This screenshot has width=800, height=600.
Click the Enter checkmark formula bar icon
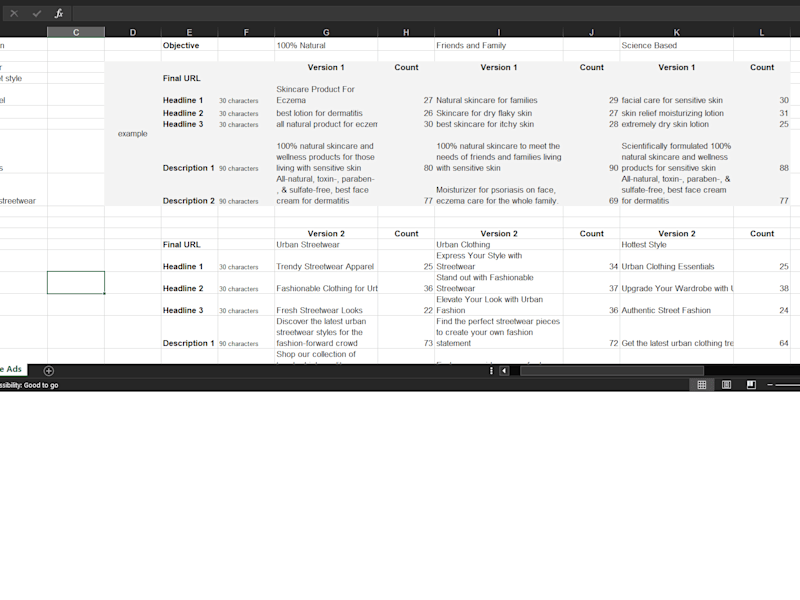36,14
